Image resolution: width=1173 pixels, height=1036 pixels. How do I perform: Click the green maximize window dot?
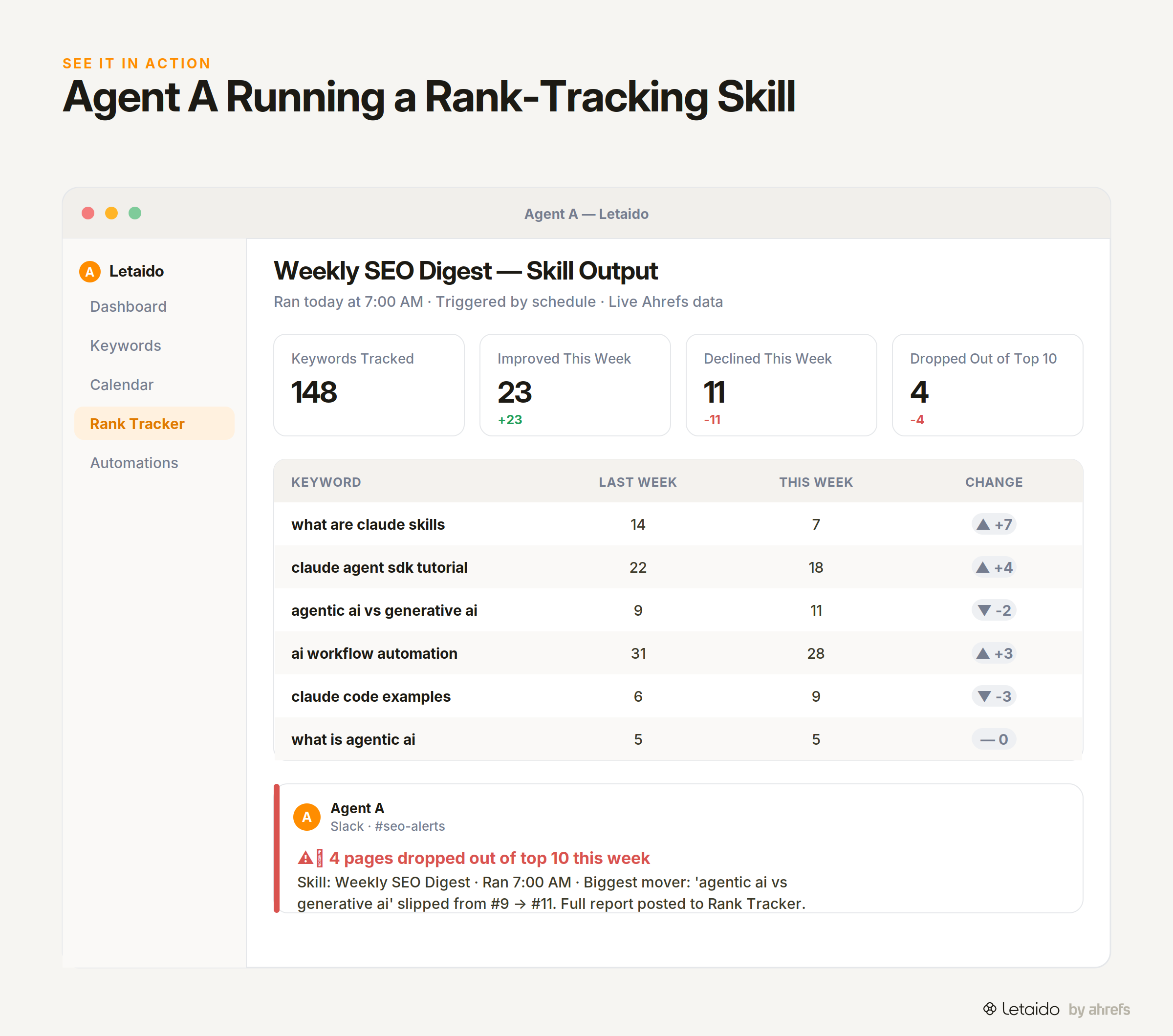pos(135,214)
